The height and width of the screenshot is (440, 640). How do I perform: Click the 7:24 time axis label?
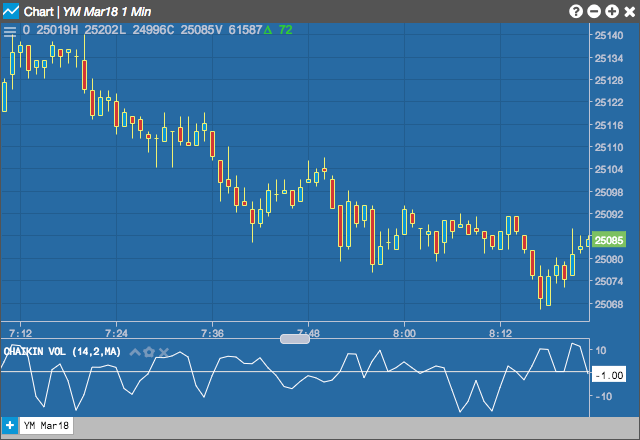[116, 333]
